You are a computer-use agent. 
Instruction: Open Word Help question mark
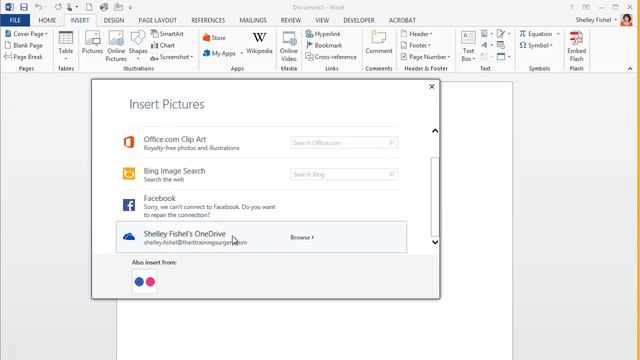(x=571, y=7)
